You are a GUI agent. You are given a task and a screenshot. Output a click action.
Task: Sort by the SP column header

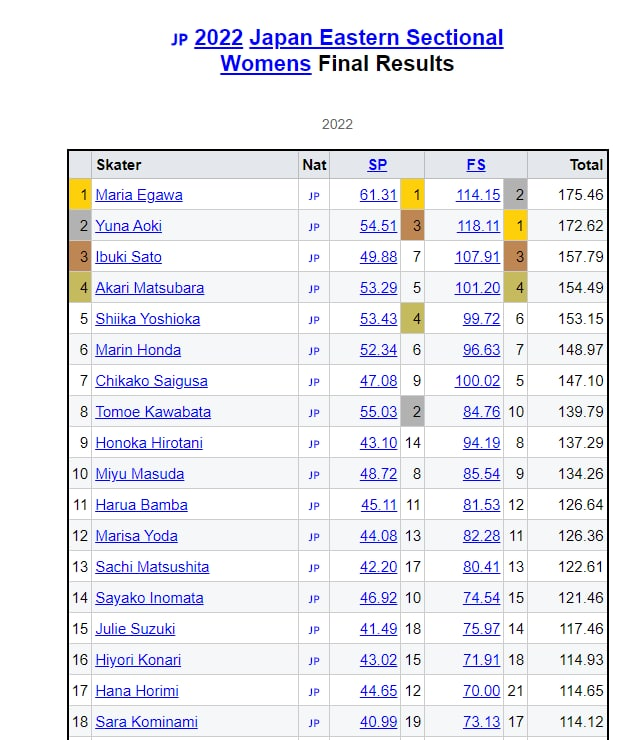(x=377, y=165)
